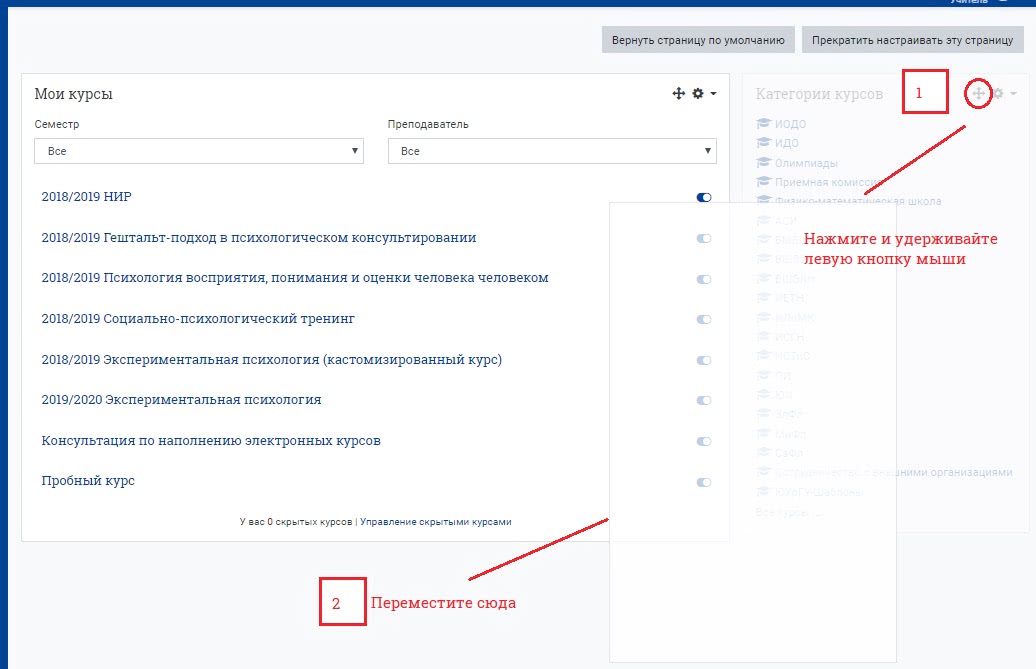
Task: Open Консультация по наполнению электронных курсов
Action: (x=211, y=441)
